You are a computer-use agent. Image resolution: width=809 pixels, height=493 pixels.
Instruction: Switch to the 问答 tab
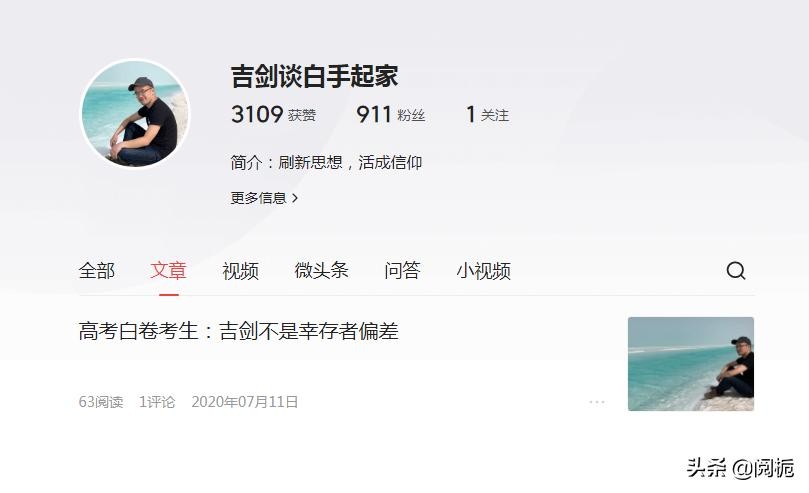click(x=402, y=270)
